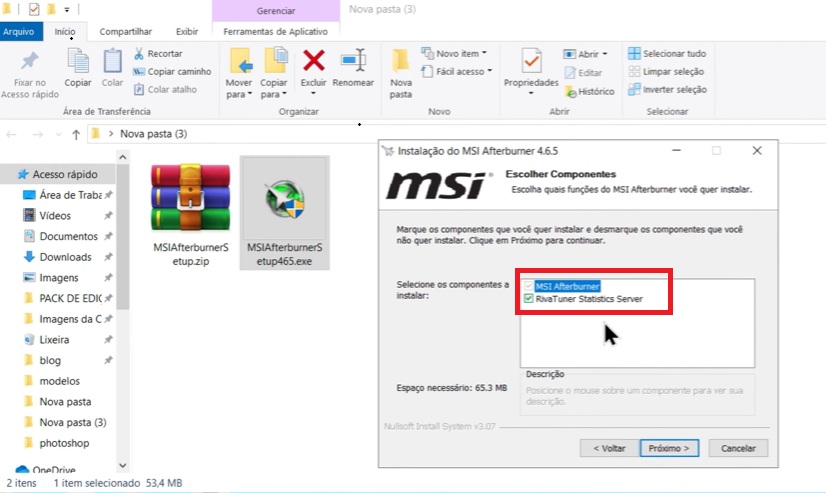
Task: Click the Copiar ribbon icon
Action: 78,62
